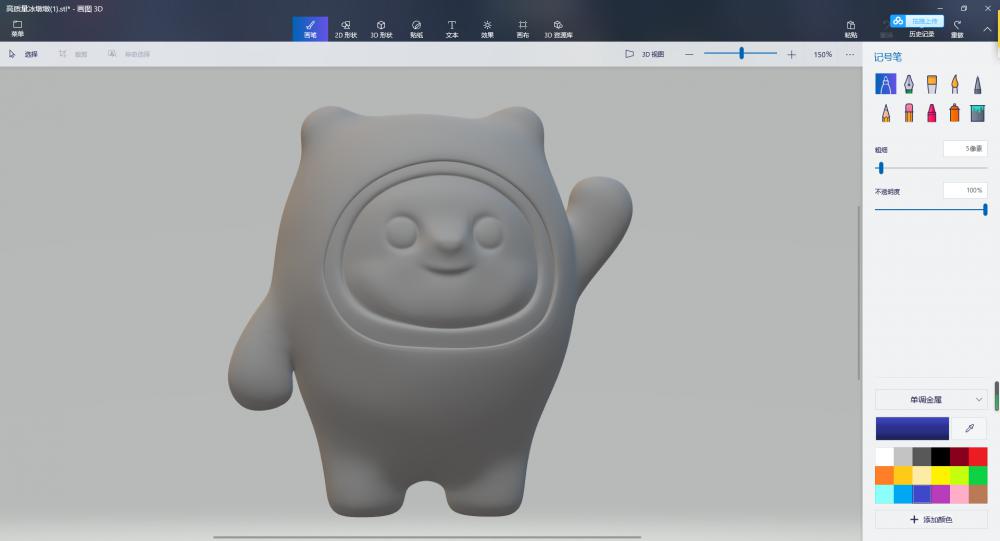Click the 5像素 thickness input field
Image resolution: width=1000 pixels, height=541 pixels.
point(965,149)
